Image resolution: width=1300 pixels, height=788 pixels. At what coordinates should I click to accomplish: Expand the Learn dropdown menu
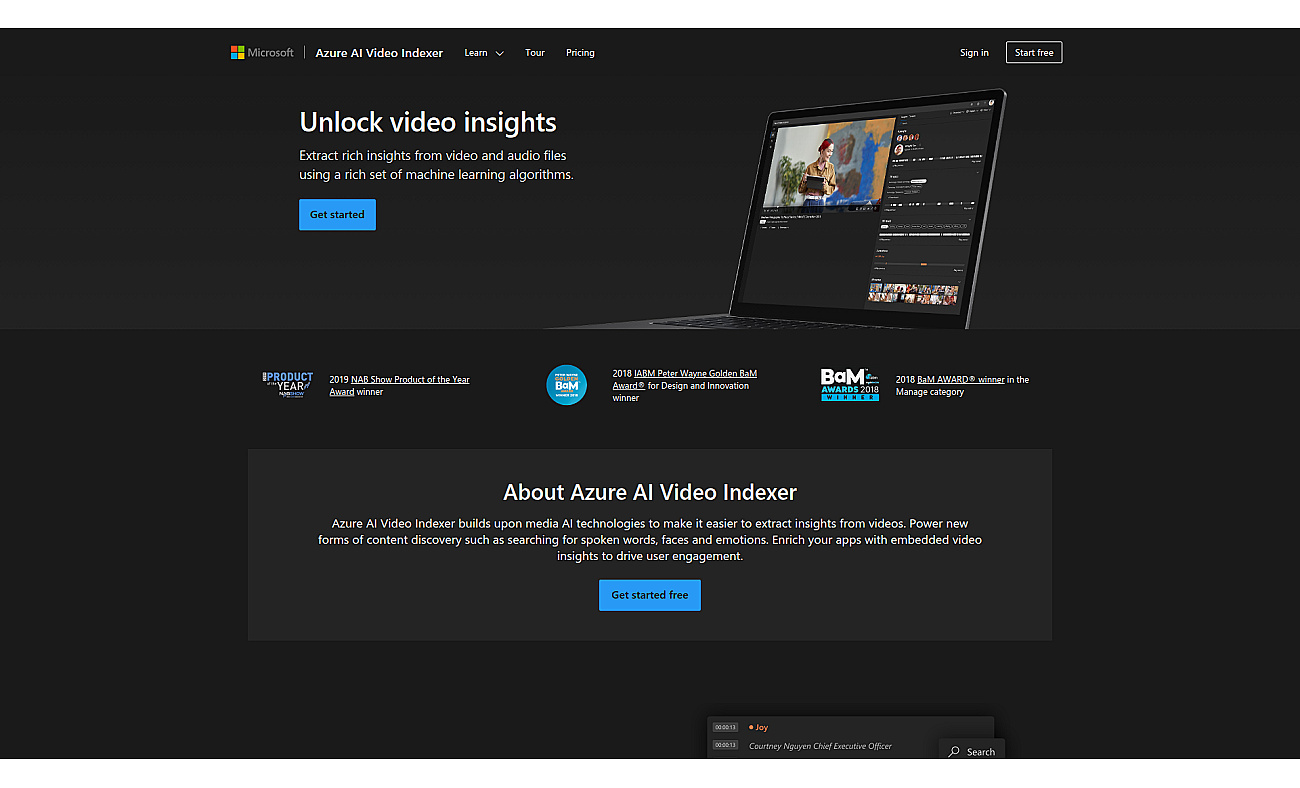(x=484, y=53)
